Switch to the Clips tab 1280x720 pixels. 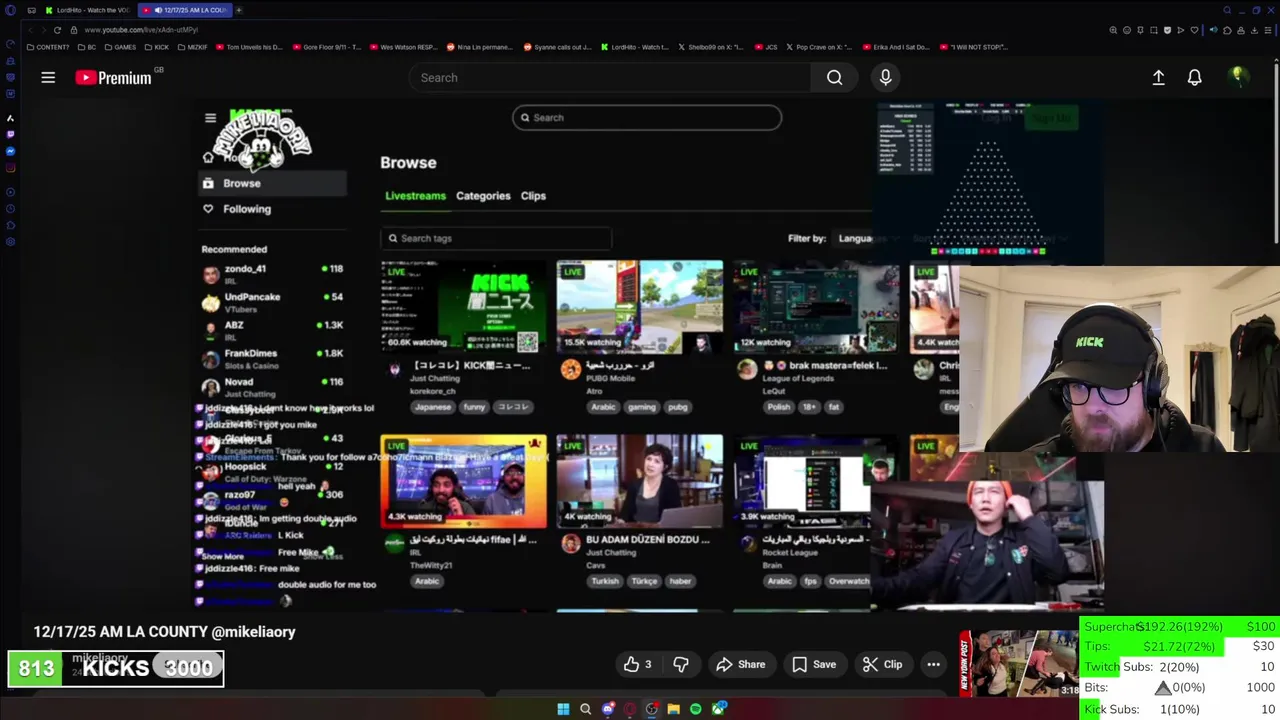pyautogui.click(x=533, y=196)
